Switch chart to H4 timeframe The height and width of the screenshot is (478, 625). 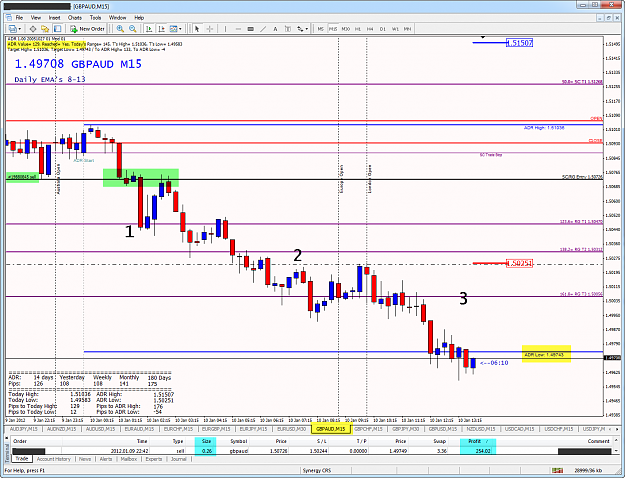(370, 29)
